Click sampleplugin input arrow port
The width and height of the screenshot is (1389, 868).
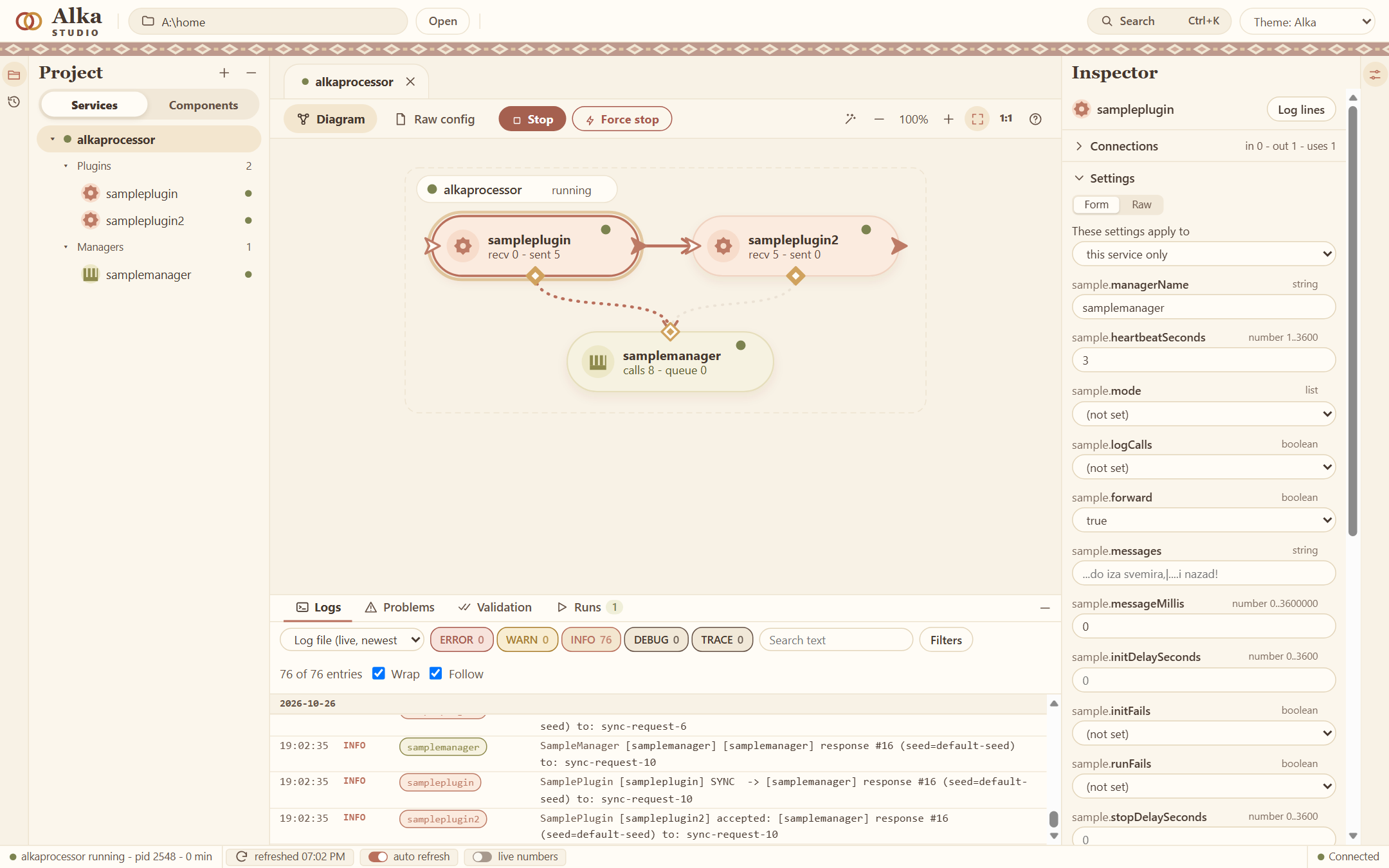click(x=432, y=246)
